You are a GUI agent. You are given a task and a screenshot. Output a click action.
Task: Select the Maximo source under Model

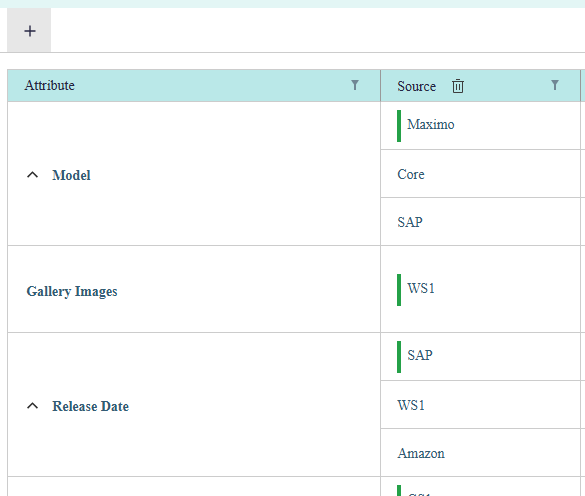click(x=431, y=124)
